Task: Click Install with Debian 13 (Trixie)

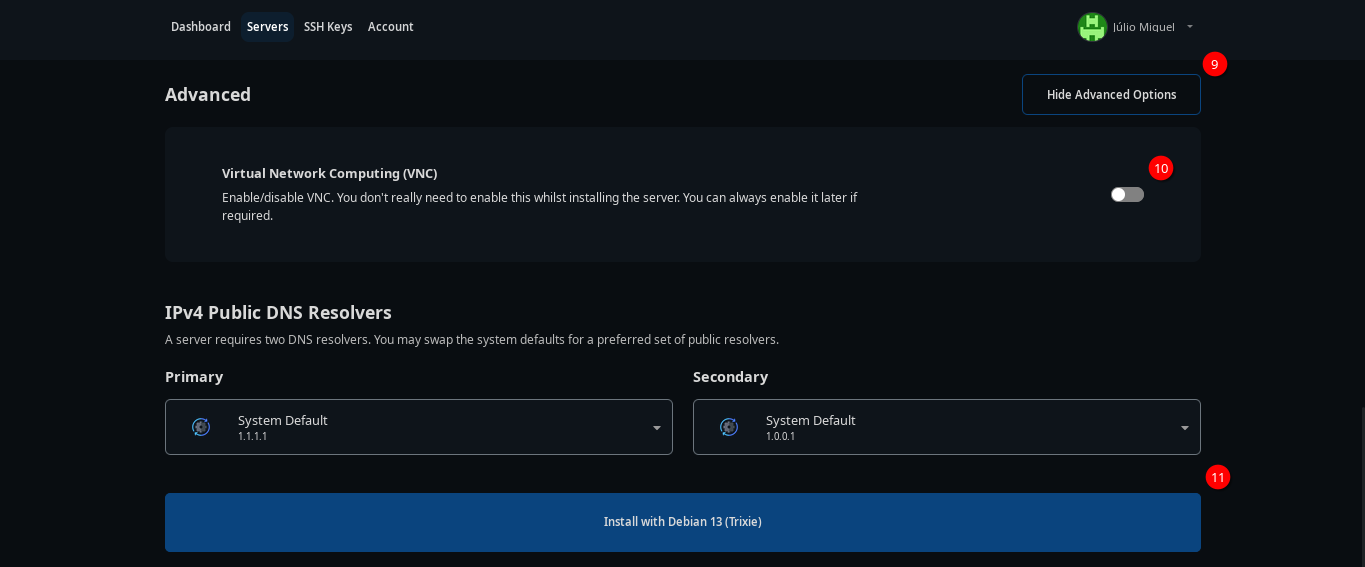Action: [682, 522]
